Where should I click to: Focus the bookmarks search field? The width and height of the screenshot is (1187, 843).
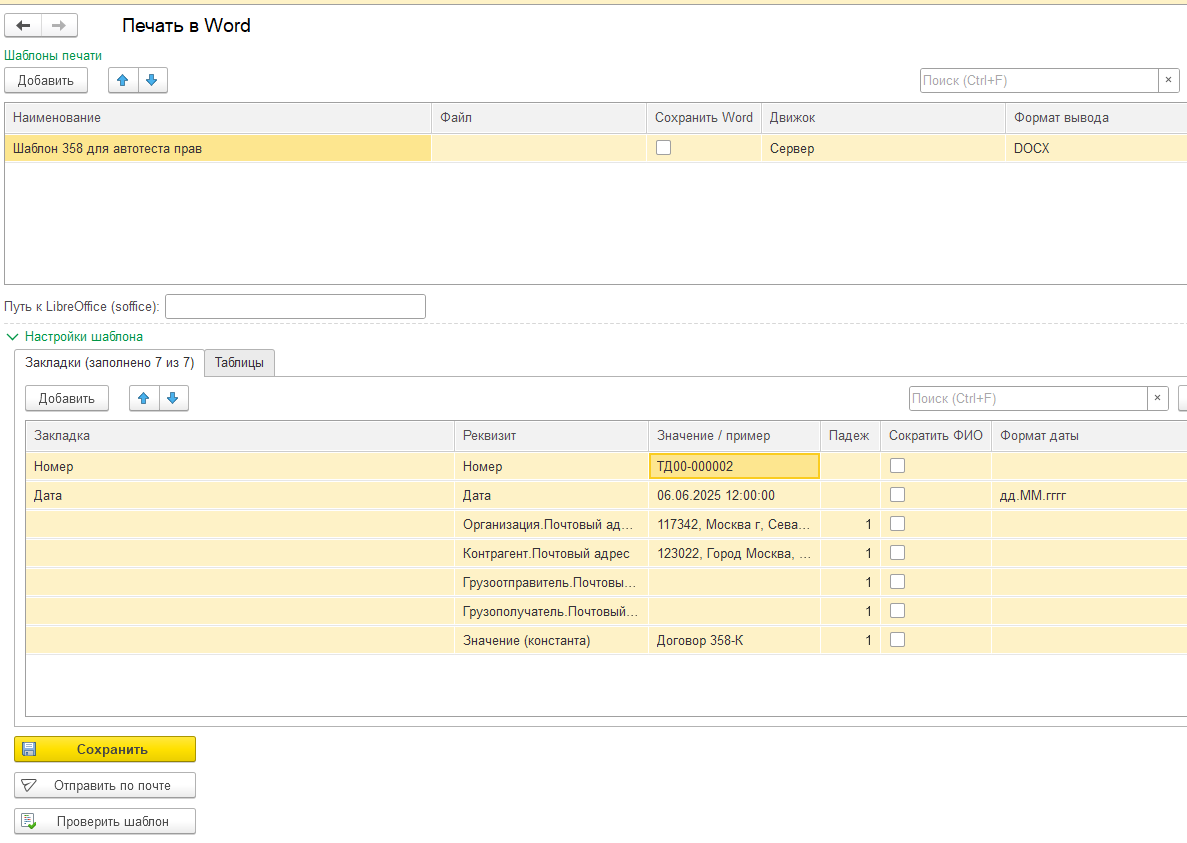click(x=1028, y=398)
